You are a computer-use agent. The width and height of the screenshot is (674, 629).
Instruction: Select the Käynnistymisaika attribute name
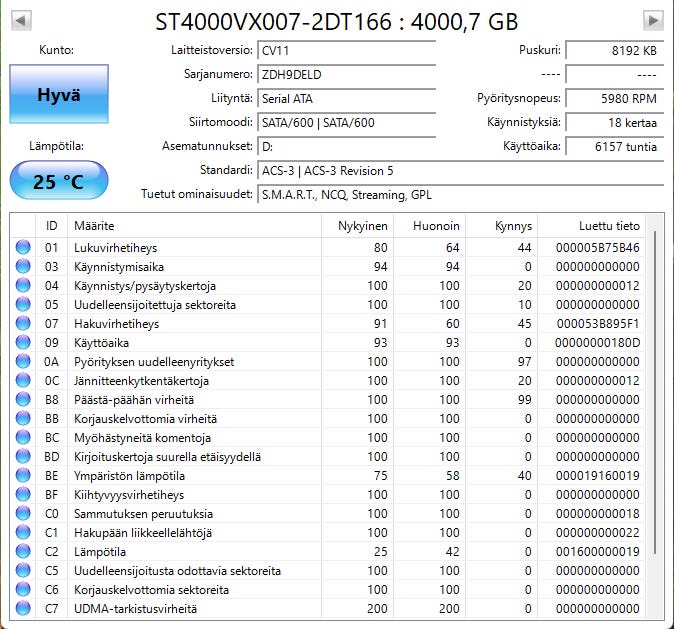119,267
